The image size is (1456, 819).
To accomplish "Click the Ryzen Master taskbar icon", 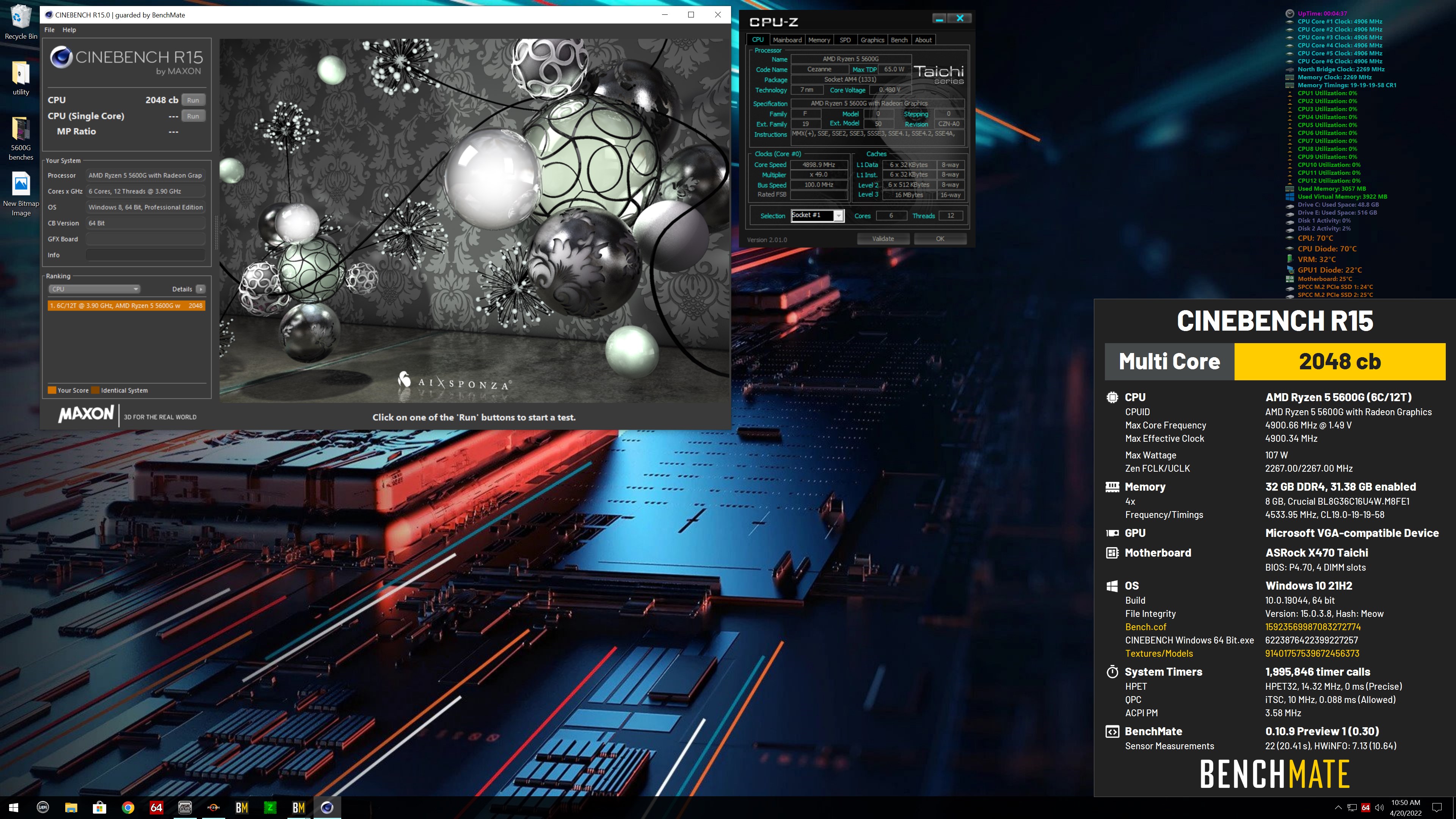I will coord(213,807).
